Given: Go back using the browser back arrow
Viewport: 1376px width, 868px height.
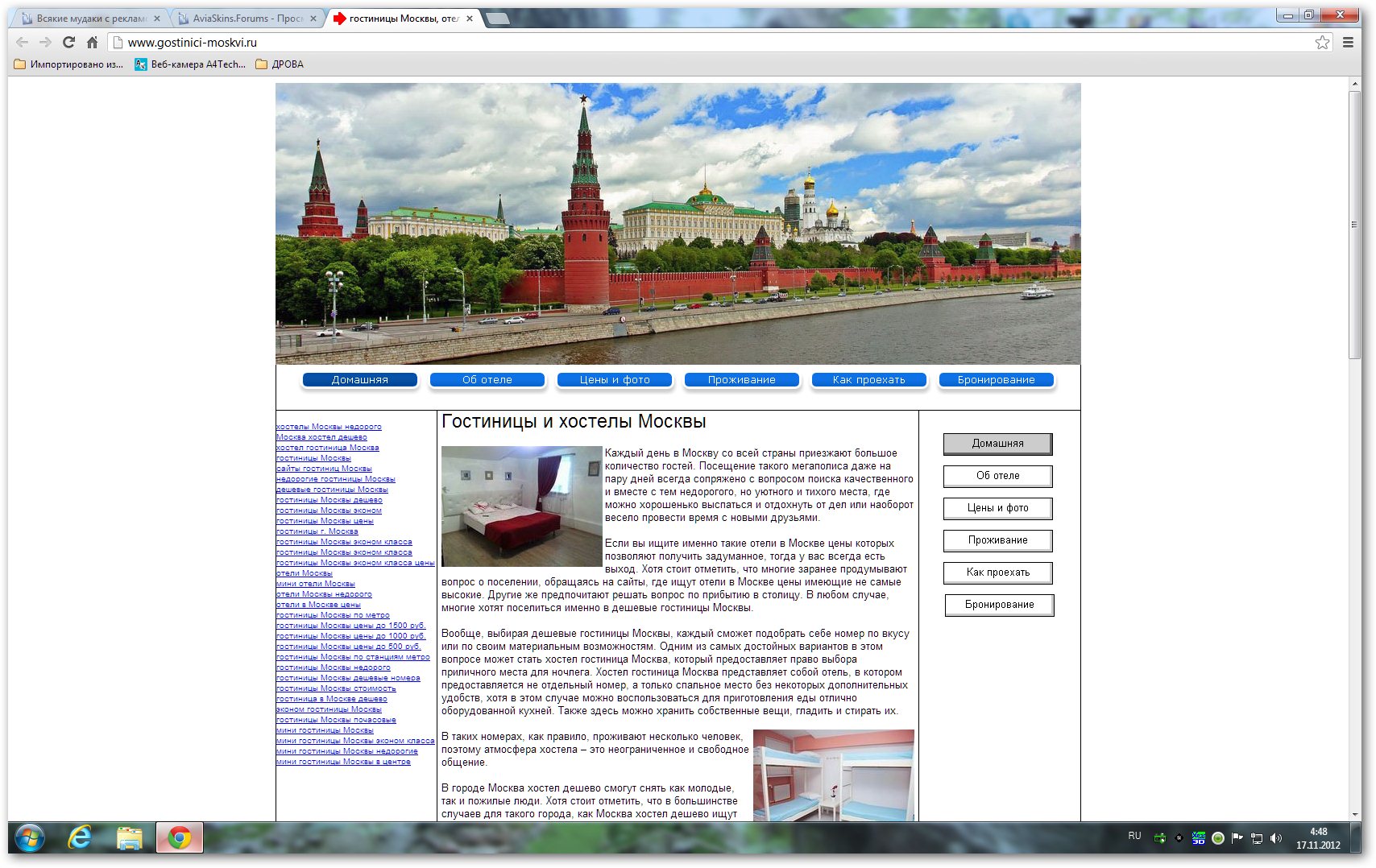Looking at the screenshot, I should (22, 43).
